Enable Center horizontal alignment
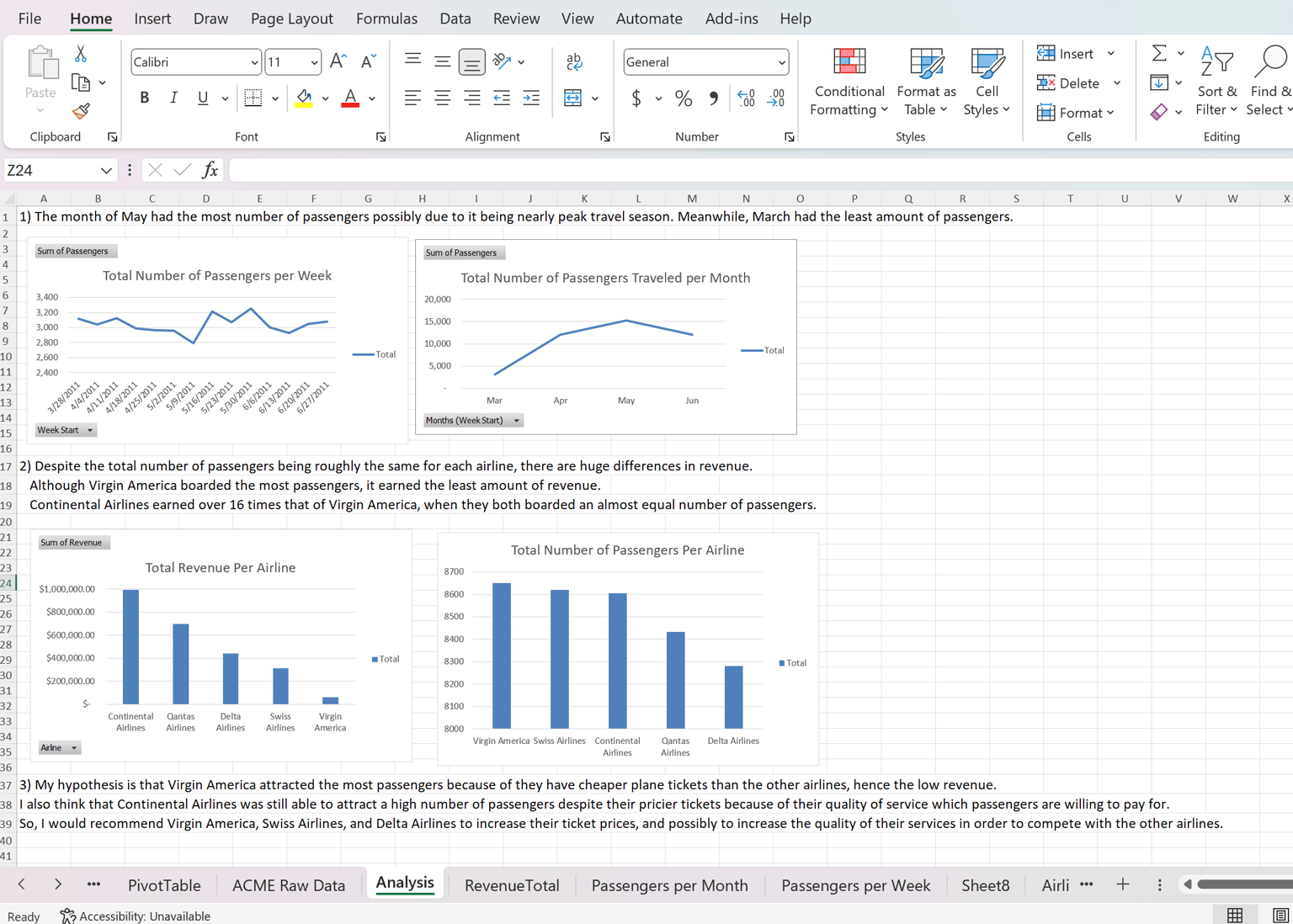The image size is (1293, 924). [x=442, y=98]
